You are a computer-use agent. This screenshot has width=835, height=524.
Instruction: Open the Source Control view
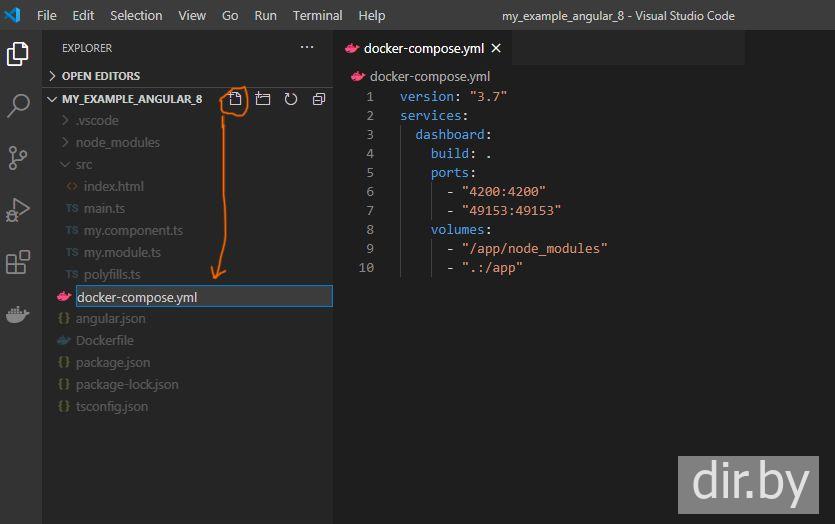18,158
